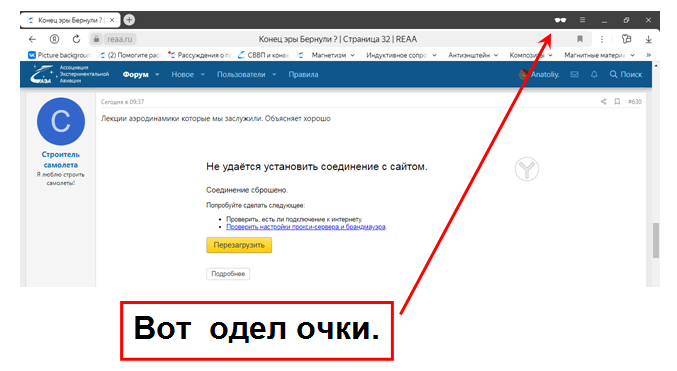Share the post with the share icon
The width and height of the screenshot is (677, 371).
(603, 101)
